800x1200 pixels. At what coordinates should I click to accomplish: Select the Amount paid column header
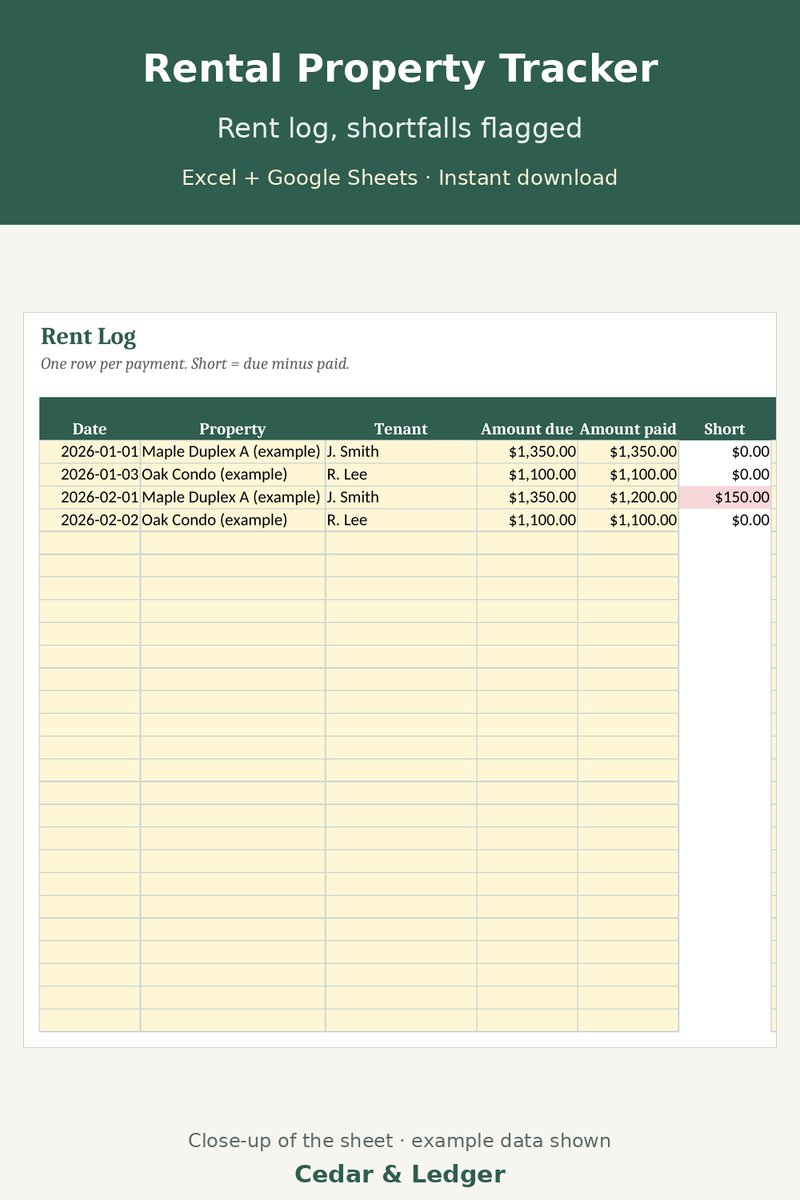point(628,429)
